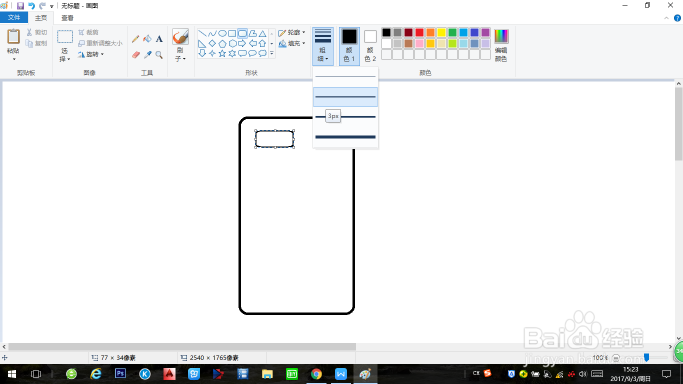Switch to the View ribbon tab
The width and height of the screenshot is (683, 384).
[x=68, y=18]
